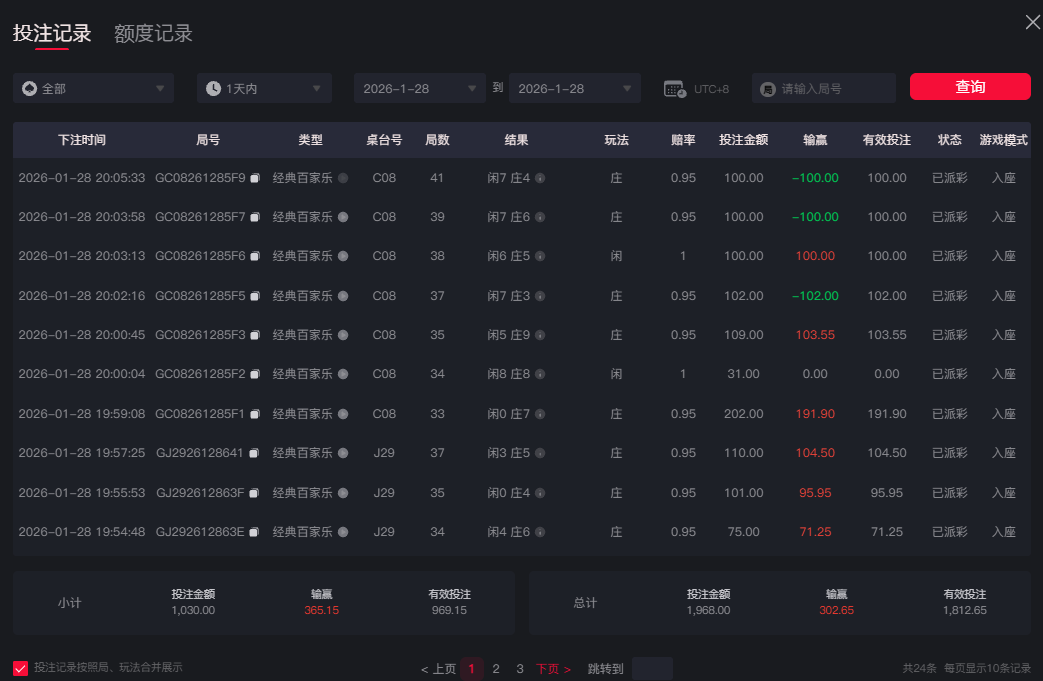The image size is (1043, 681).
Task: Jump to page 3 in pagination
Action: (x=520, y=669)
